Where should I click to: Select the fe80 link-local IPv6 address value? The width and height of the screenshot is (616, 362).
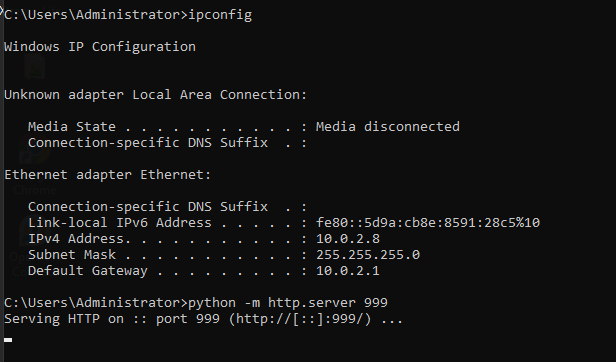[x=428, y=223]
